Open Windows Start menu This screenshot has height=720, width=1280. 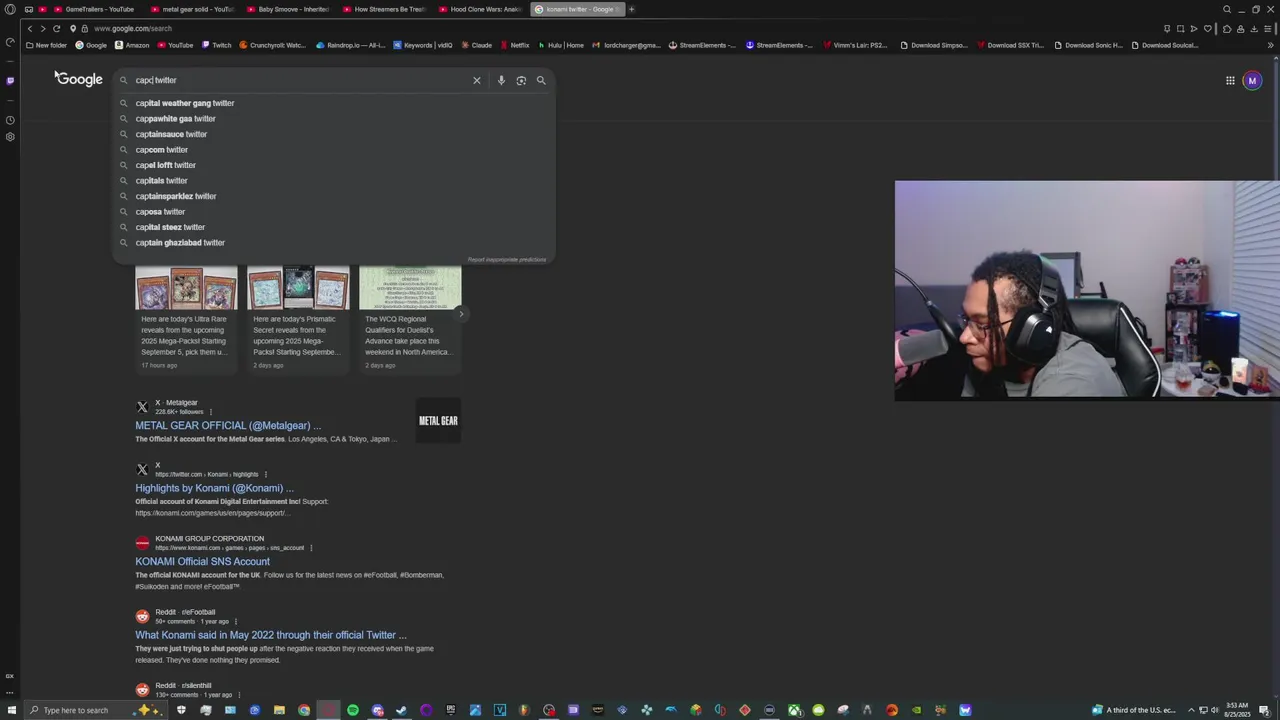point(11,710)
